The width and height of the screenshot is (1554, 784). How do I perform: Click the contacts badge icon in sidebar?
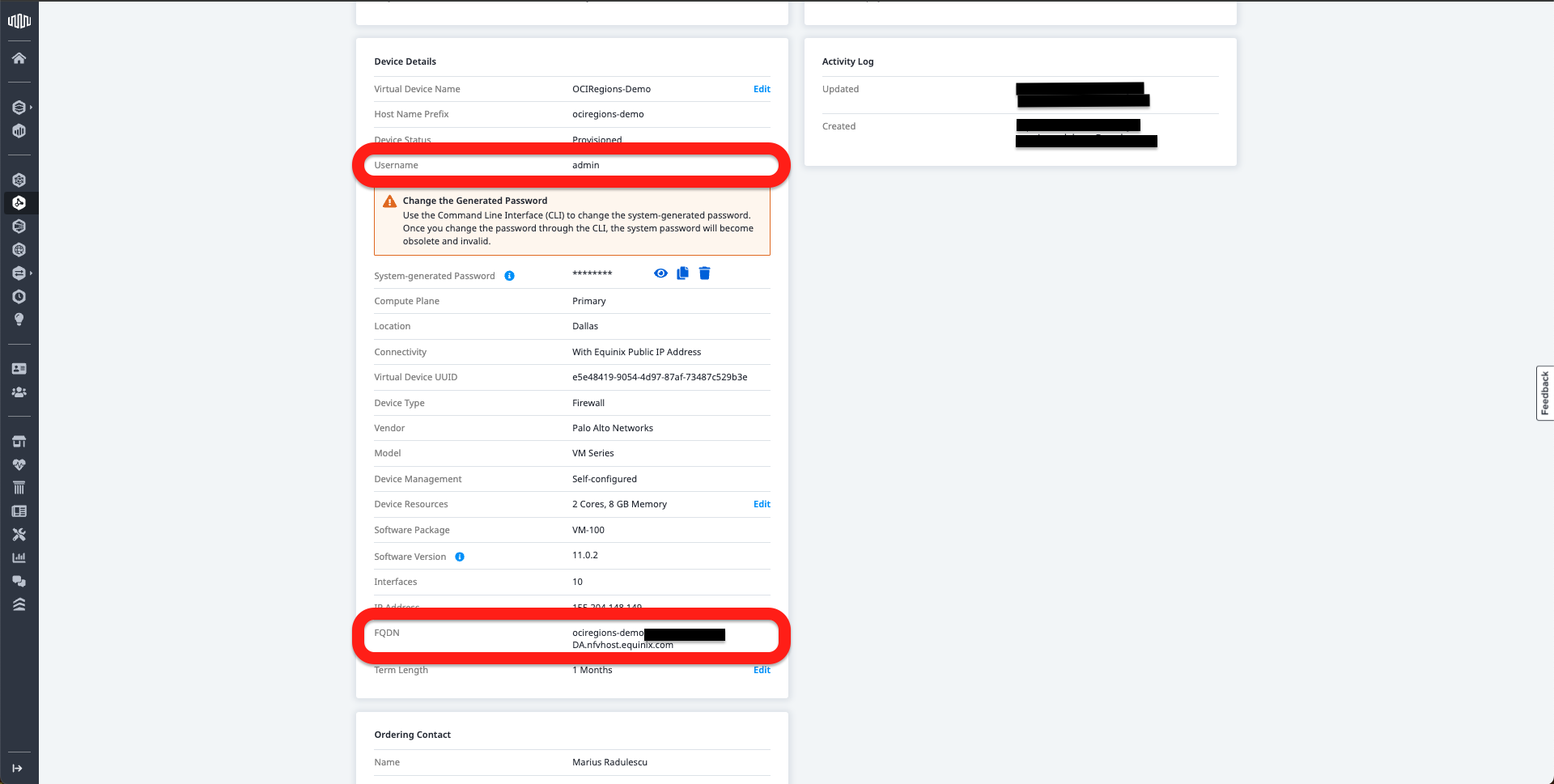[x=20, y=368]
